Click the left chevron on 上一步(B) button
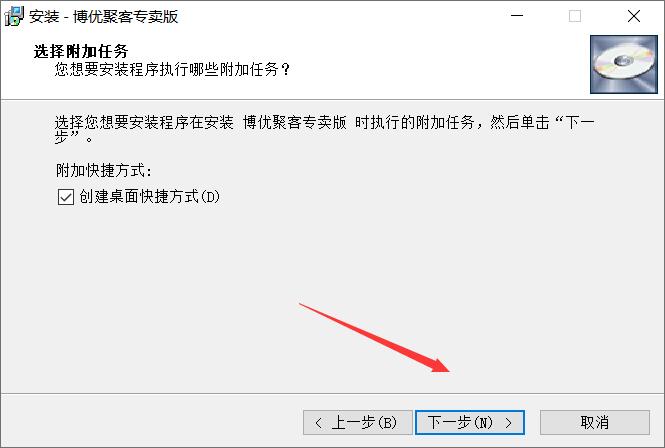This screenshot has width=665, height=448. click(319, 423)
